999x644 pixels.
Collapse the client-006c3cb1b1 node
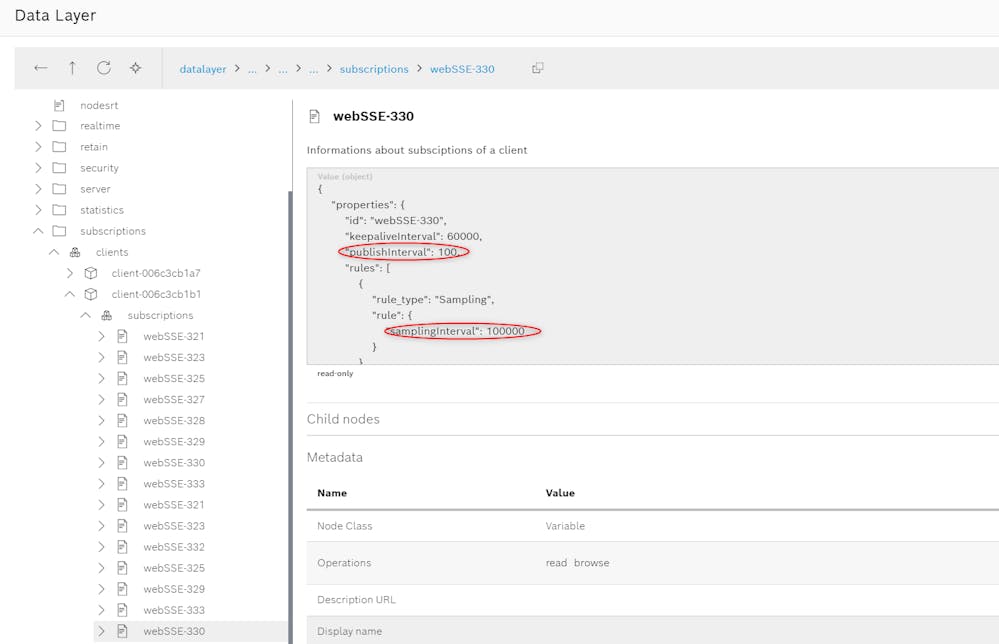[70, 294]
